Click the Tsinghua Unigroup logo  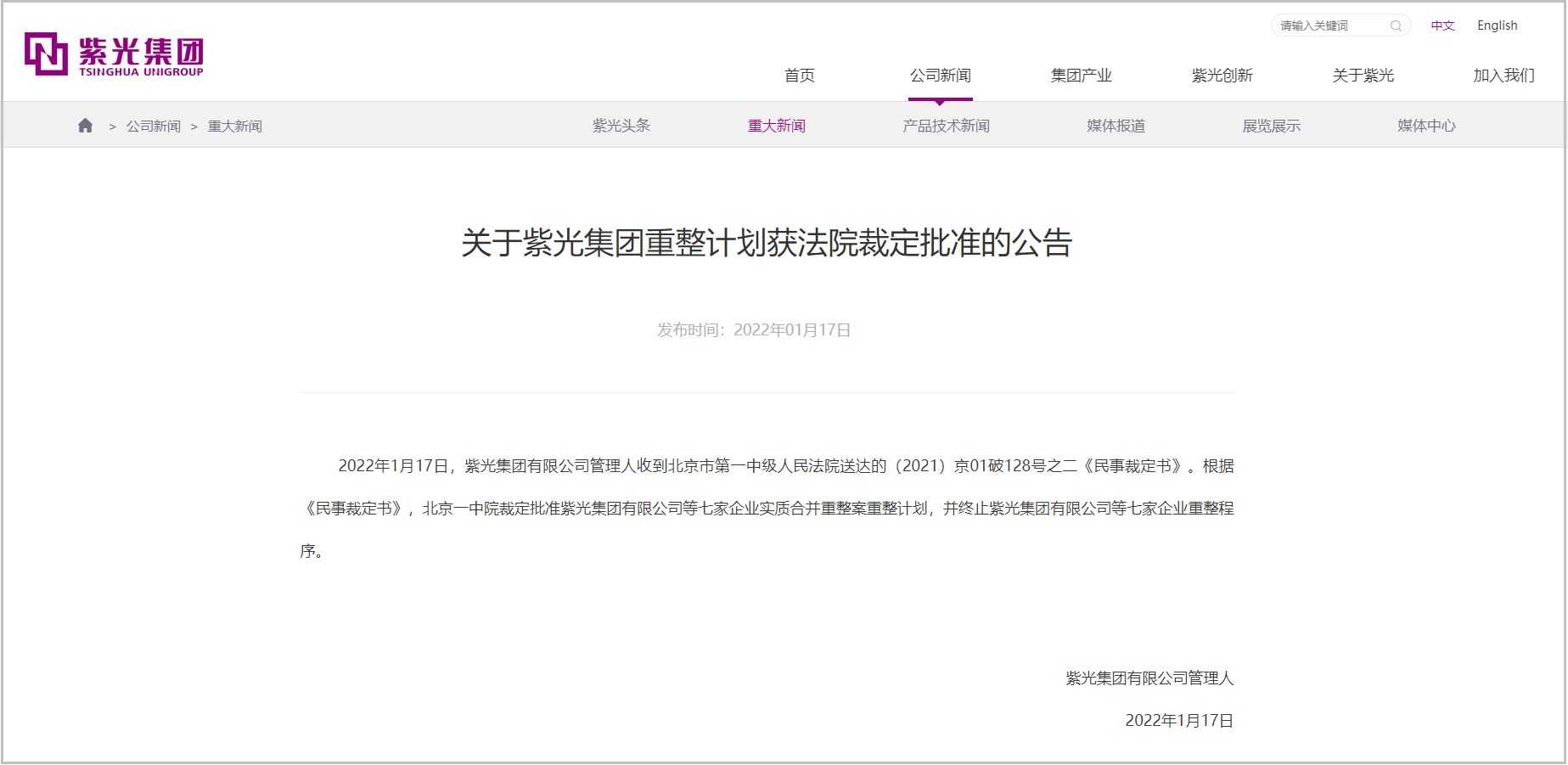tap(114, 54)
